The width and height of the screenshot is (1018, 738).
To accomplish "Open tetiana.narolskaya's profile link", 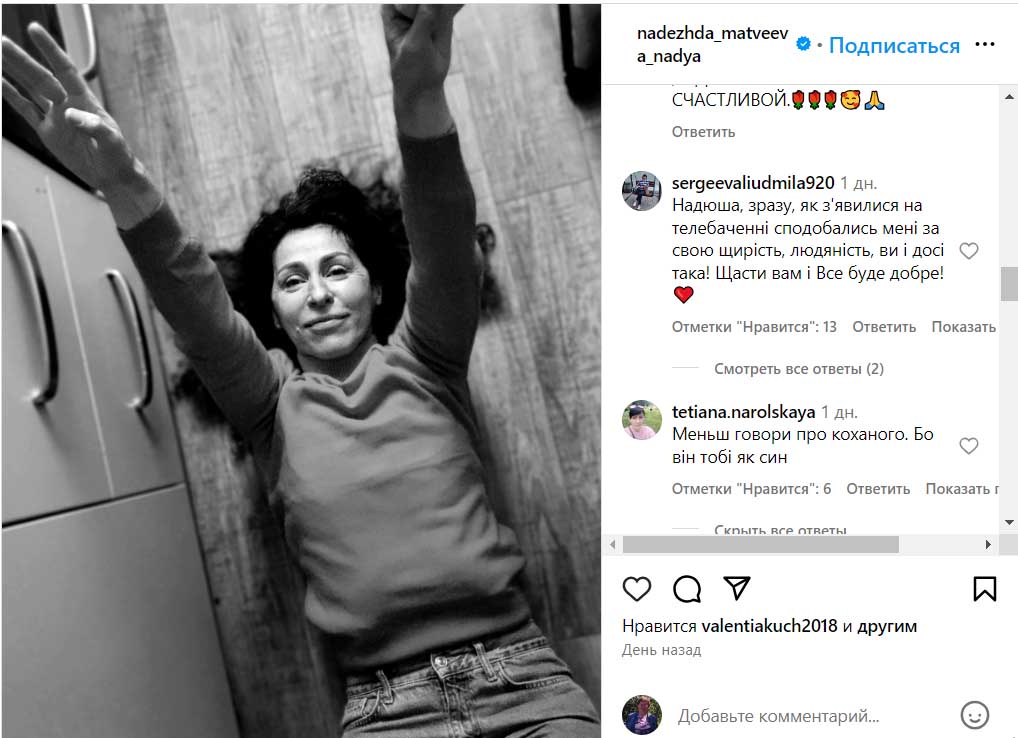I will pos(743,412).
